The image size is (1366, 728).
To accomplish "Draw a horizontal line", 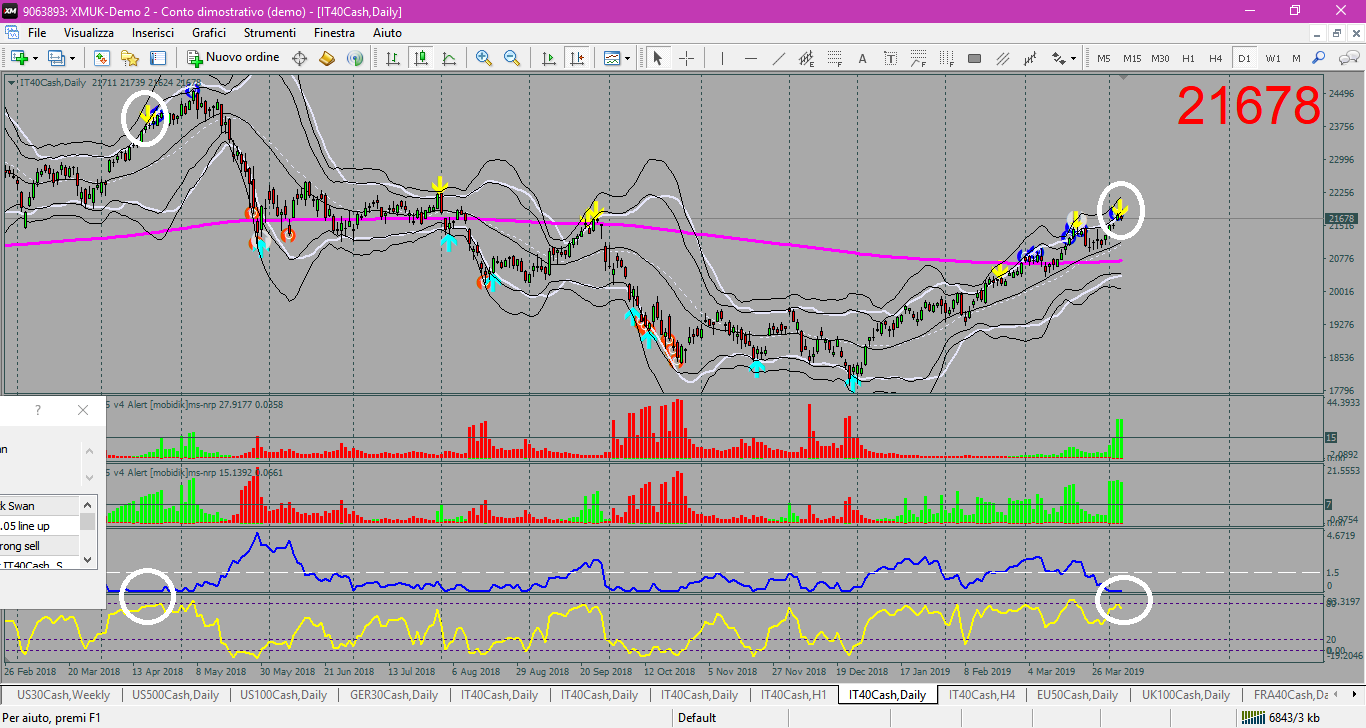I will (x=750, y=58).
